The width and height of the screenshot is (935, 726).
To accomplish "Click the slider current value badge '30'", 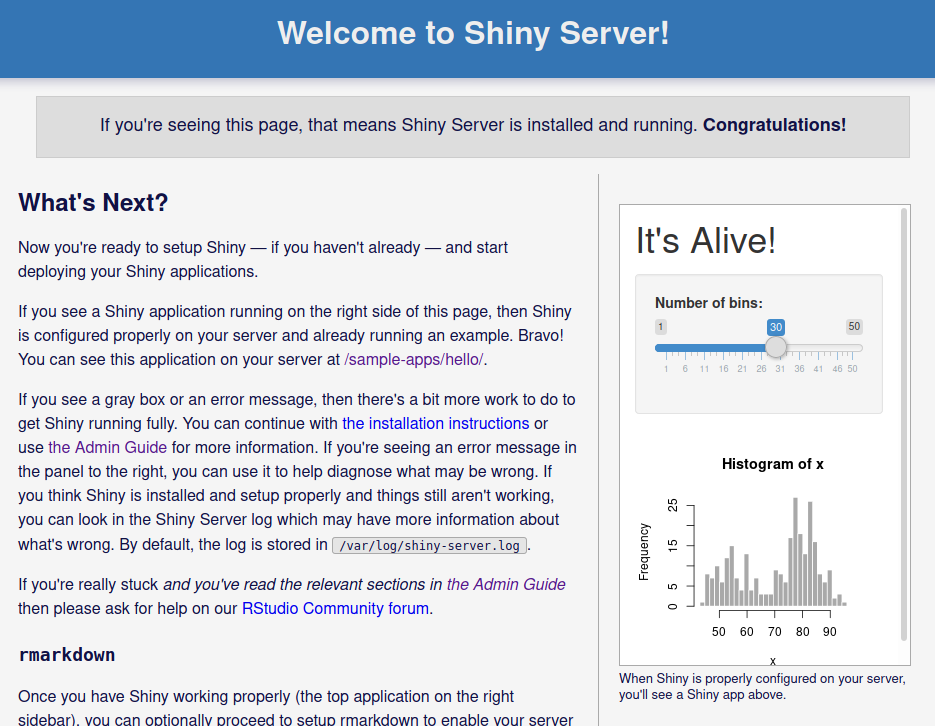I will tap(775, 327).
